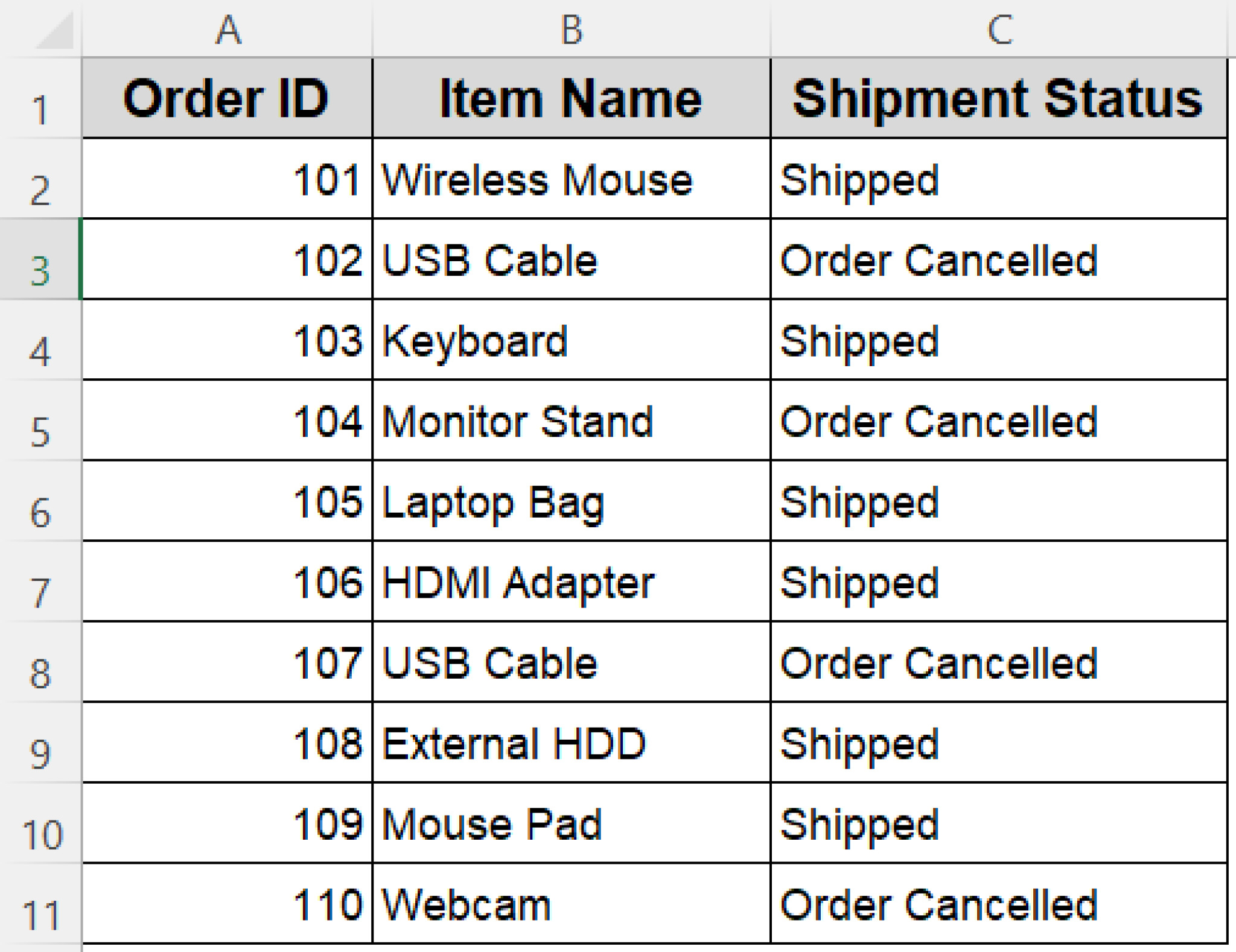
Task: Select the External HDD cell
Action: [572, 743]
